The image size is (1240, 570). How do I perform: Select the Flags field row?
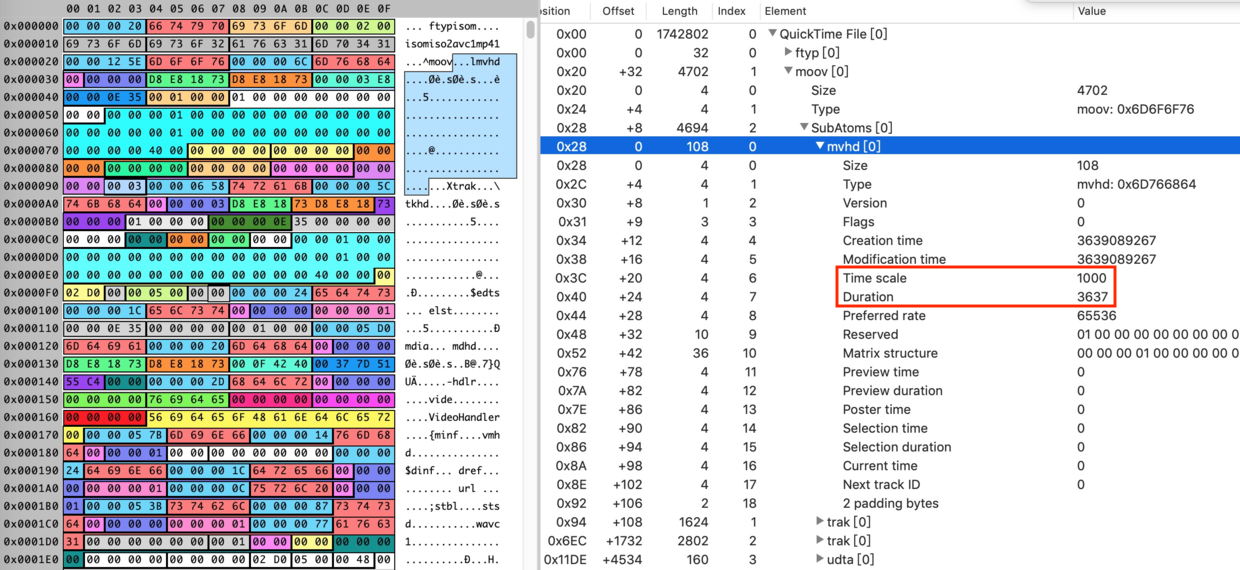pyautogui.click(x=890, y=221)
